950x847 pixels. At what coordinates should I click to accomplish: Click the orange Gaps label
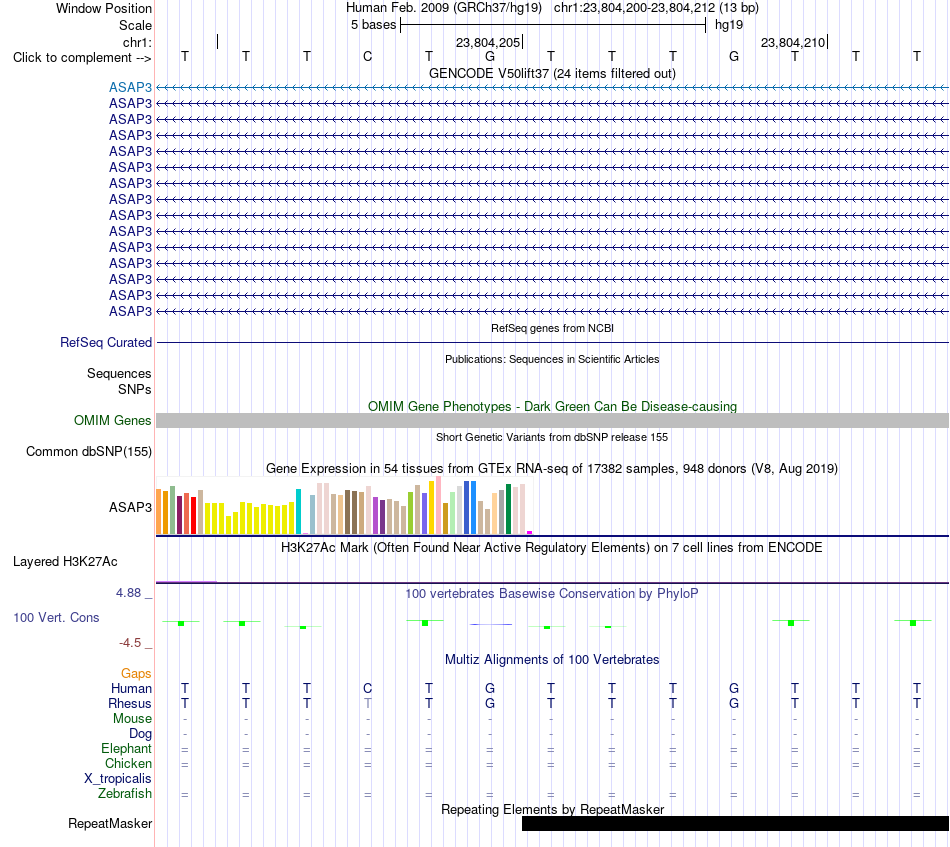[136, 674]
